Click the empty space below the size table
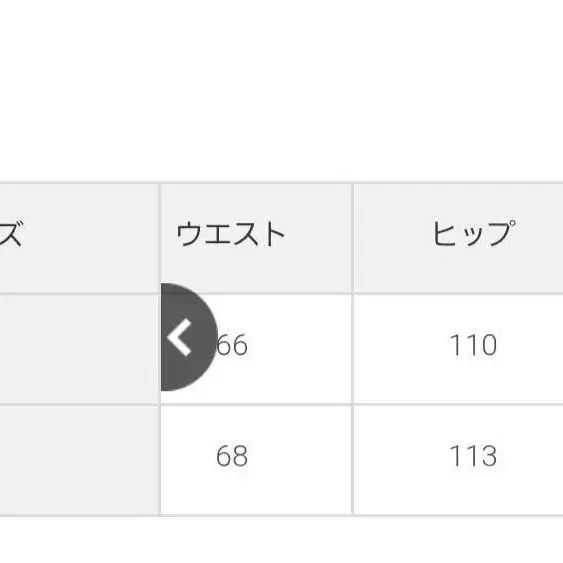The image size is (563, 563). coord(282,540)
